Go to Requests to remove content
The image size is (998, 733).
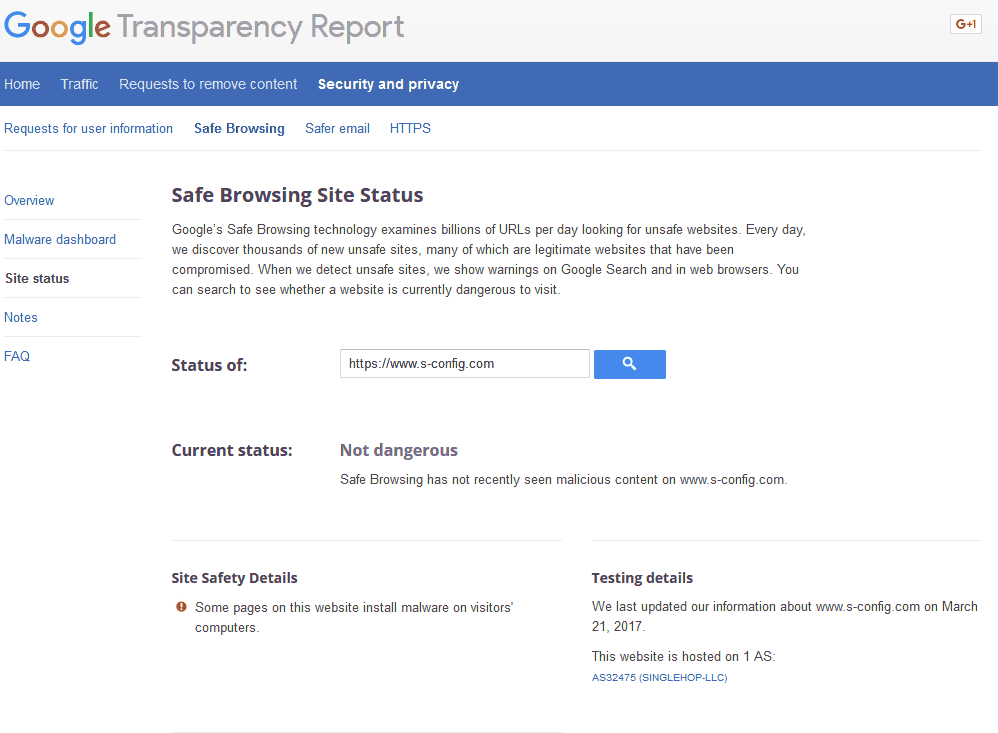coord(208,84)
